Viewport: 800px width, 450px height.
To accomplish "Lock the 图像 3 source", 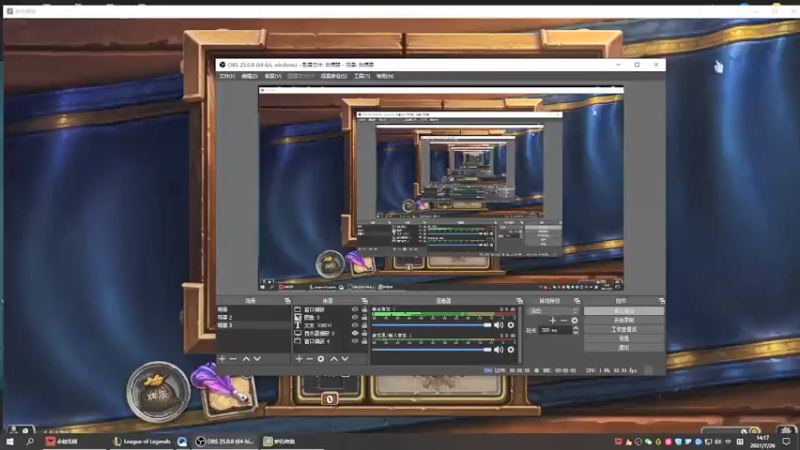I will point(364,317).
